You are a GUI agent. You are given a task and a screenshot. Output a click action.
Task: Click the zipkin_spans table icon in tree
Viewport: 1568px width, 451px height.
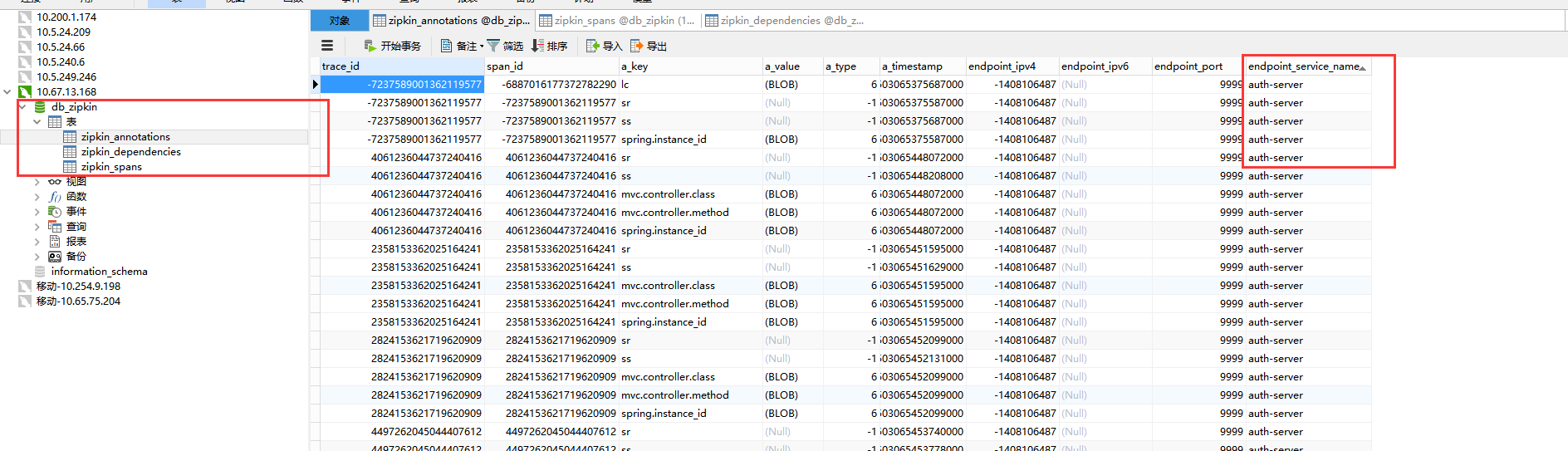click(70, 166)
